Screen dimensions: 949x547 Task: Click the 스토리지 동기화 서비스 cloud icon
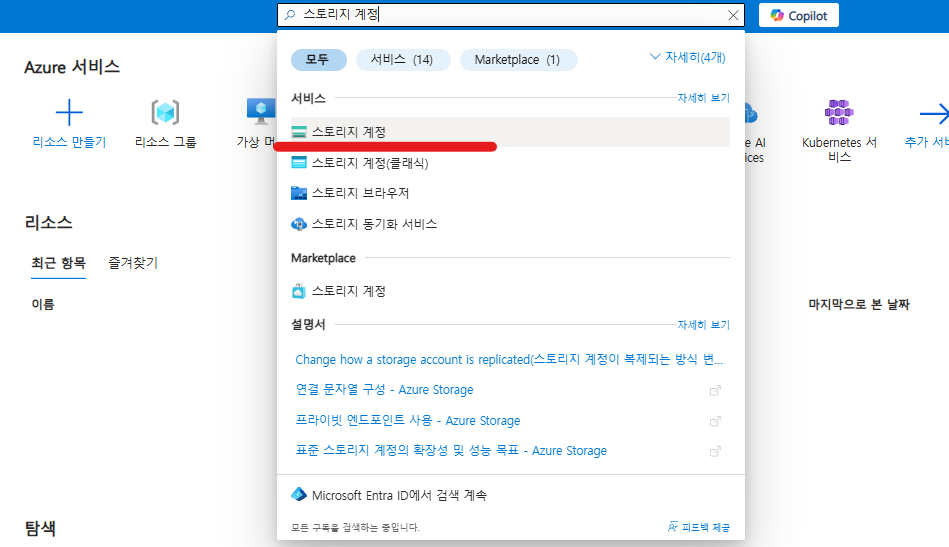point(299,224)
